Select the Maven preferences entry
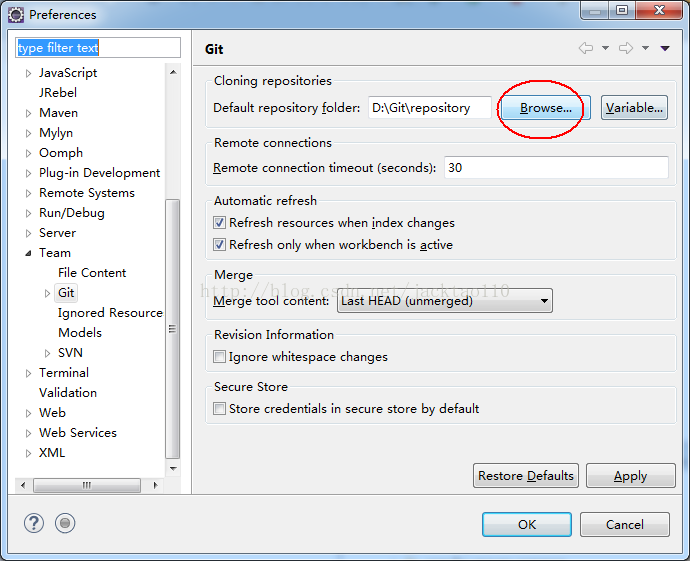The width and height of the screenshot is (690, 561). pos(58,113)
